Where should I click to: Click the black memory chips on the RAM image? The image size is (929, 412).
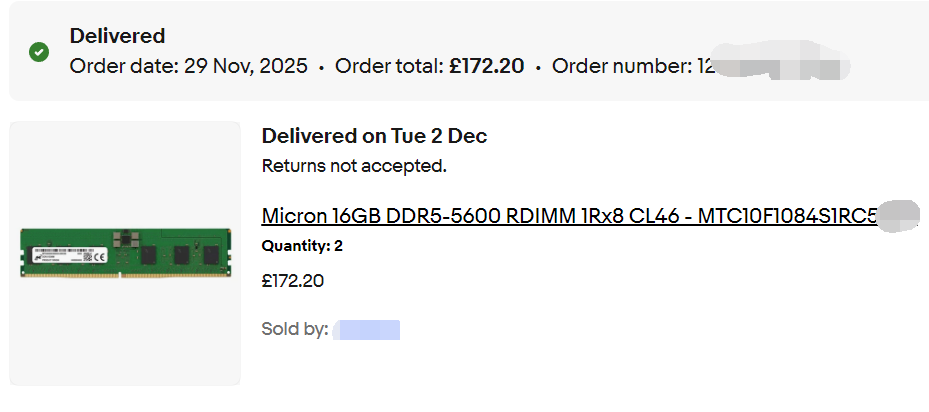coord(181,254)
